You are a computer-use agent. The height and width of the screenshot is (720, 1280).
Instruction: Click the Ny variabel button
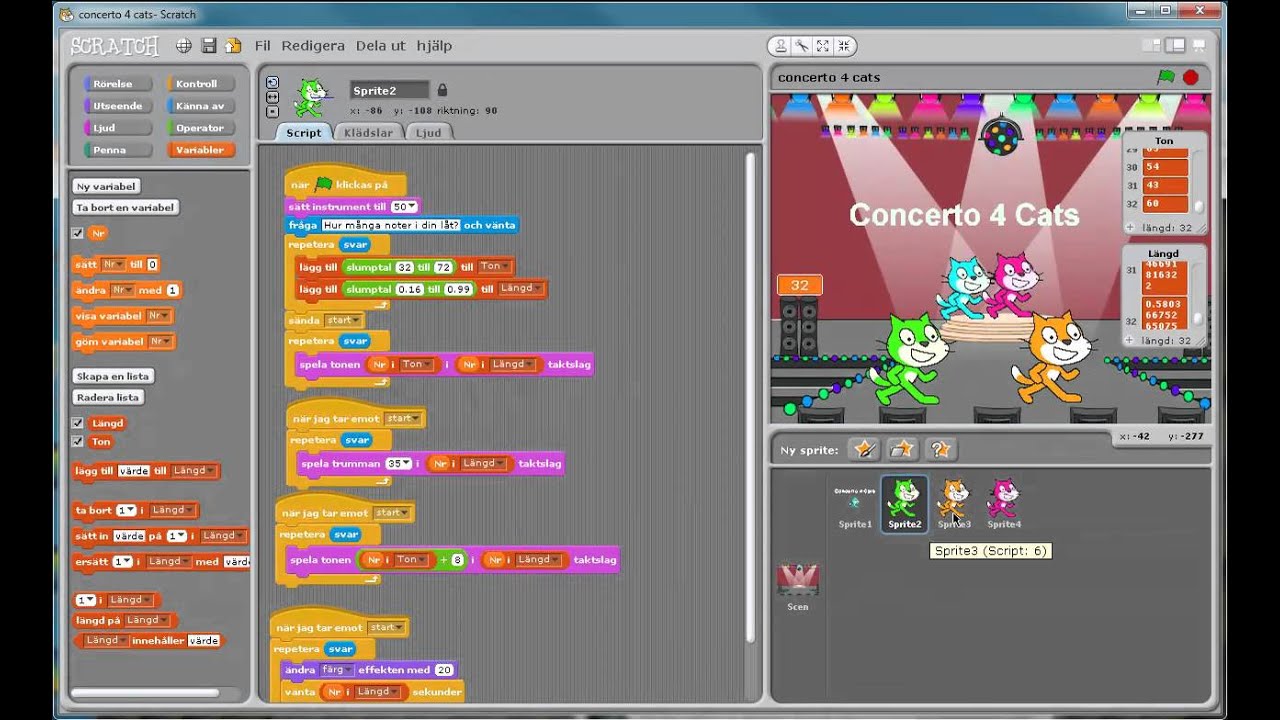click(x=106, y=186)
